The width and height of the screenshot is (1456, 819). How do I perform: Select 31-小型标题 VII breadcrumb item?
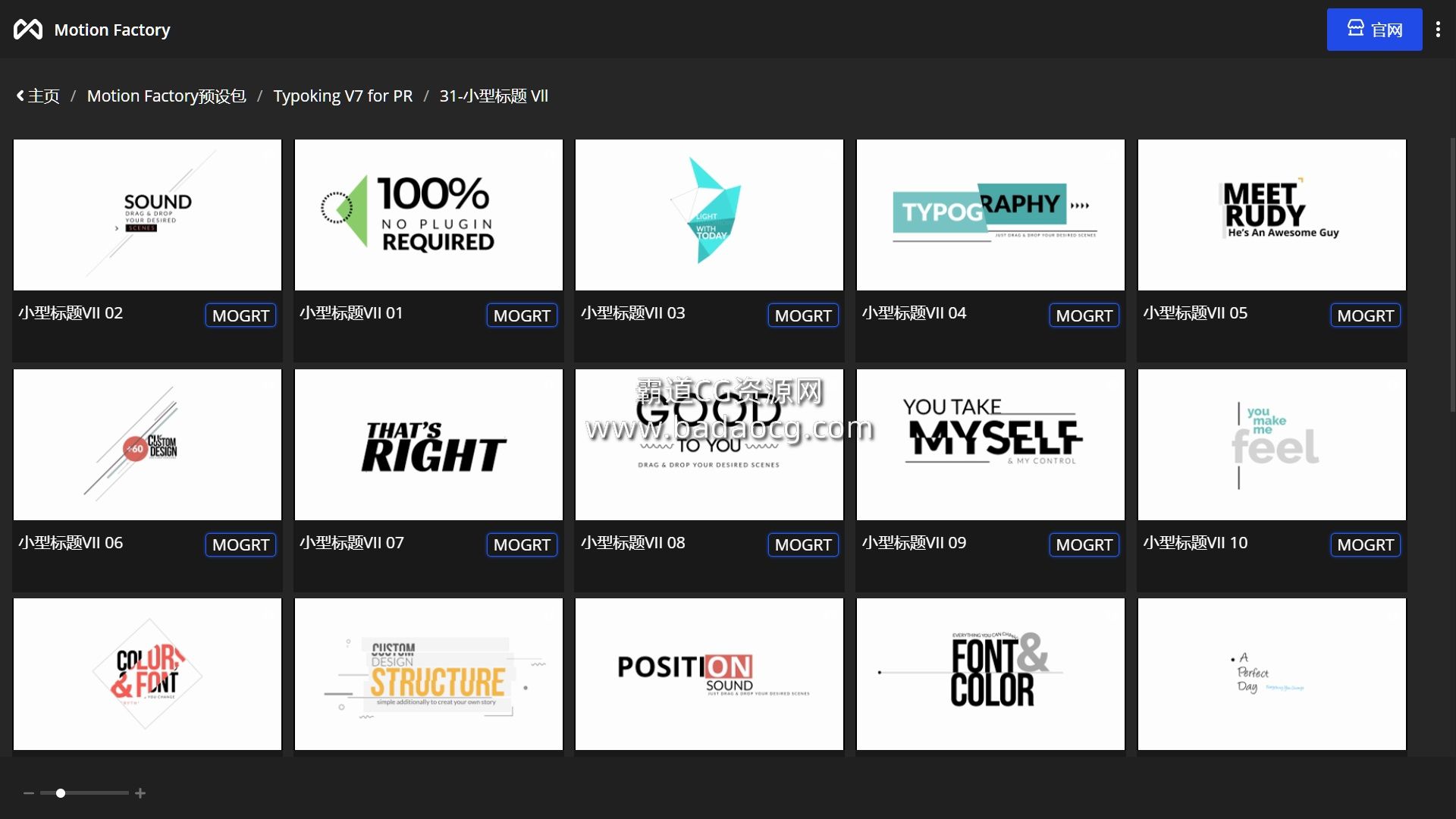click(x=494, y=96)
